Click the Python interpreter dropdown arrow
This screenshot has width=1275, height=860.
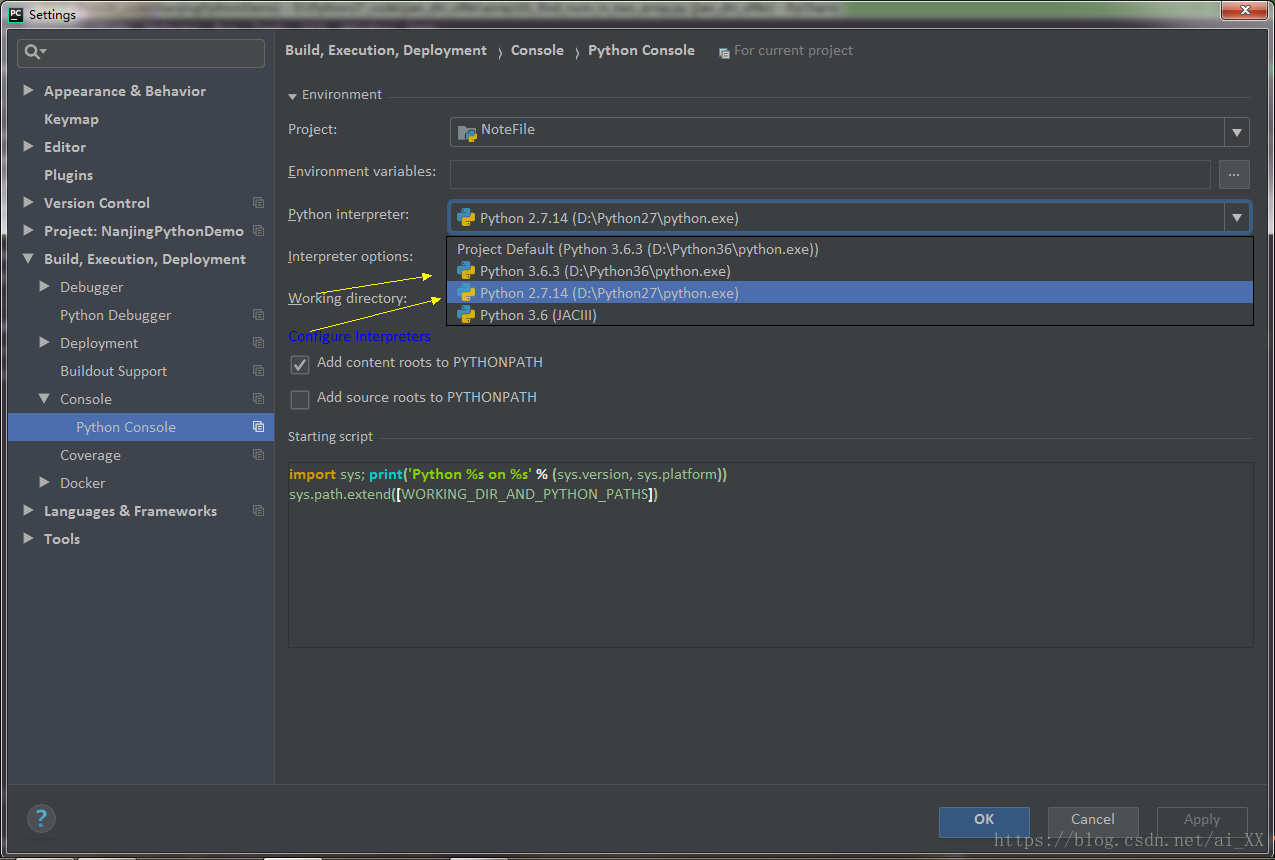click(x=1237, y=217)
